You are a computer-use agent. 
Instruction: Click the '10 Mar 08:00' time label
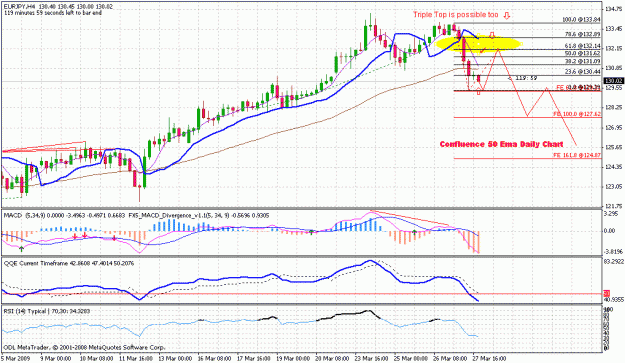pyautogui.click(x=97, y=359)
